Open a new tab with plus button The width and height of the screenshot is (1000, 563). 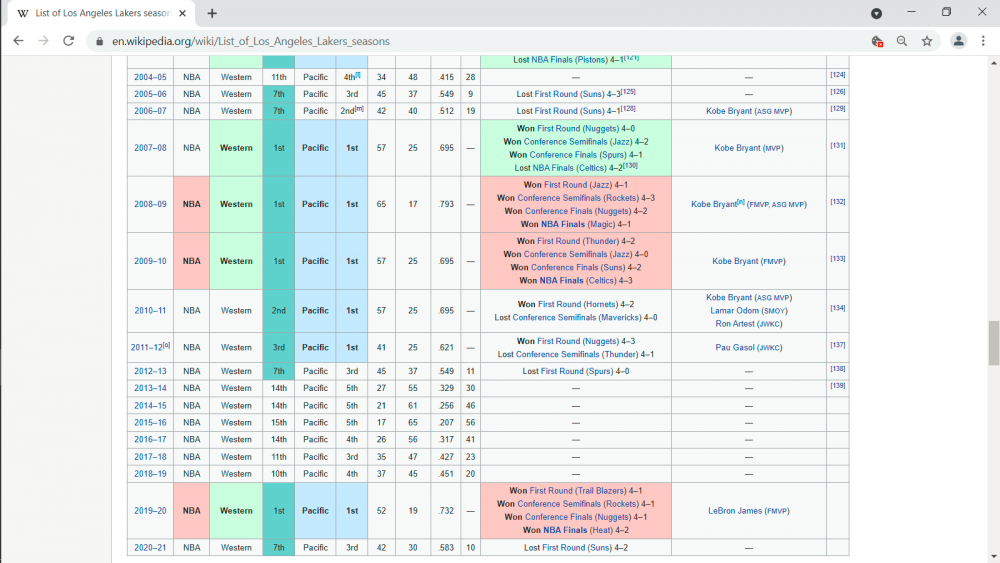212,13
